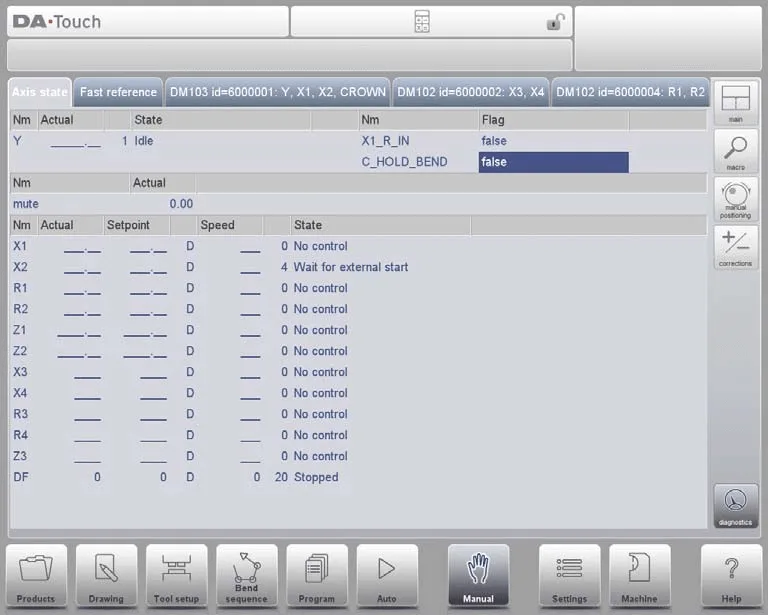Select the Z1 axis row label
Screen dimensions: 768x615
coord(20,330)
